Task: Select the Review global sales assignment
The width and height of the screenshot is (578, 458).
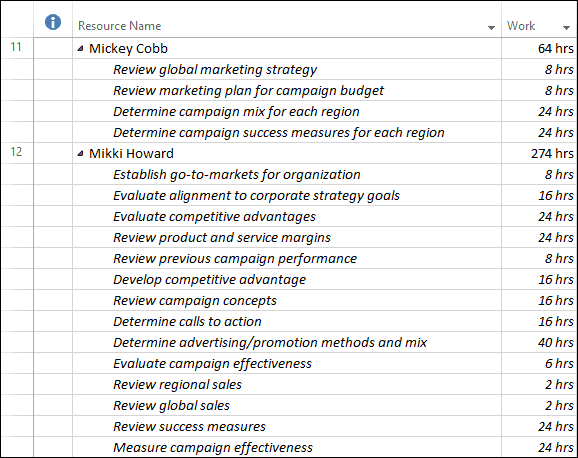Action: [x=171, y=406]
